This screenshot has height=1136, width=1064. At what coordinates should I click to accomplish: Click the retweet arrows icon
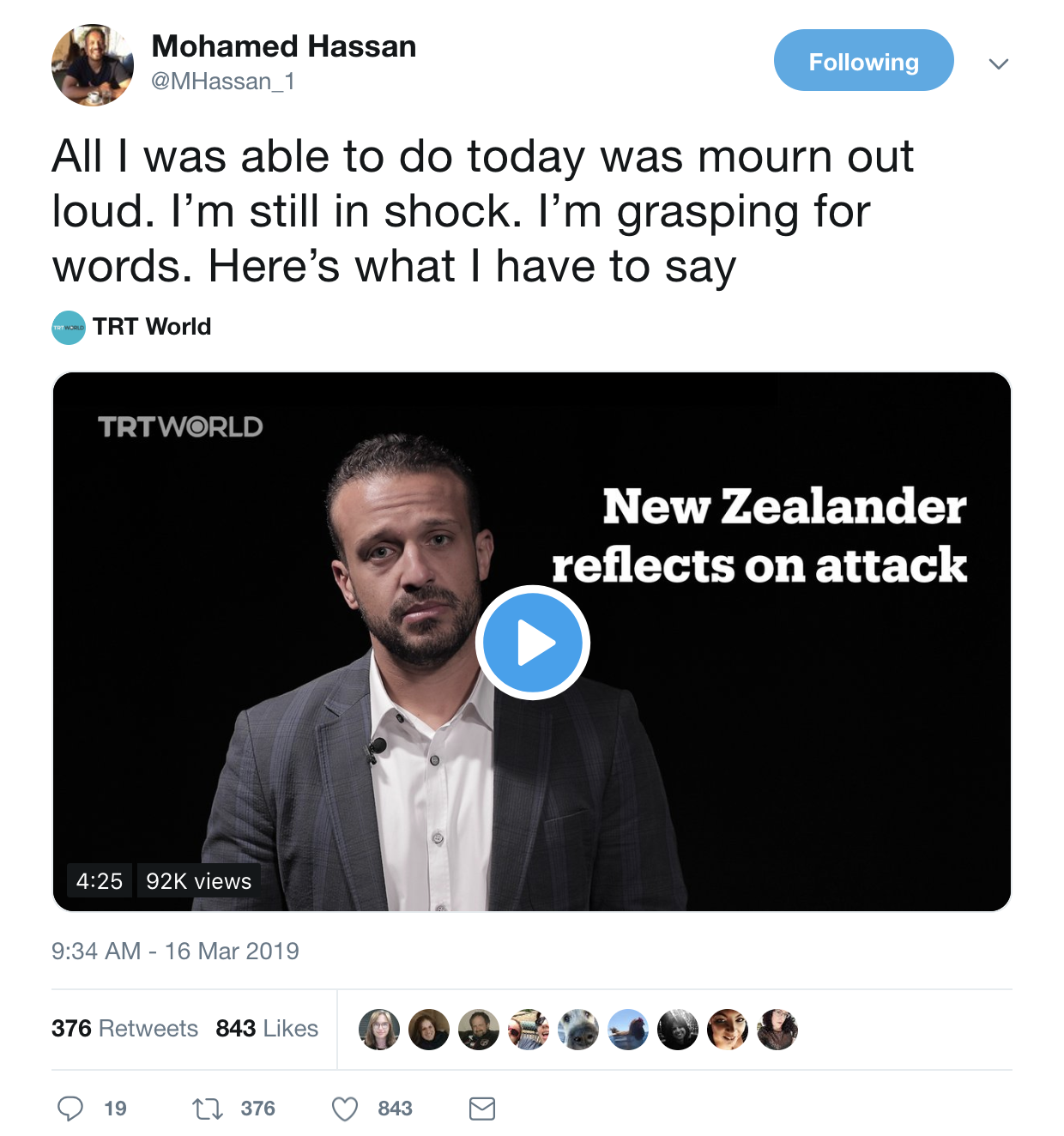click(x=208, y=1109)
